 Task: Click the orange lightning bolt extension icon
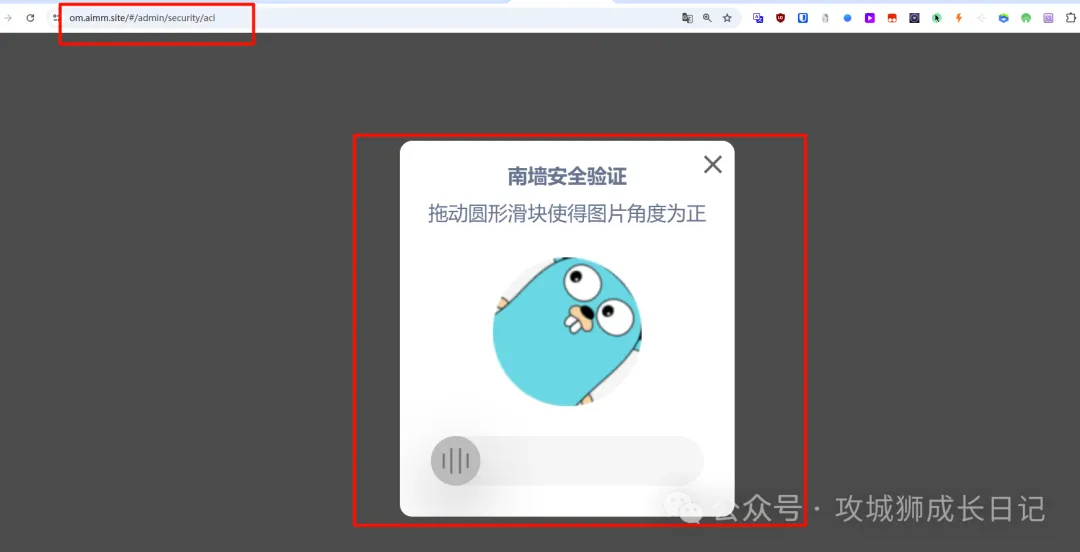click(959, 18)
